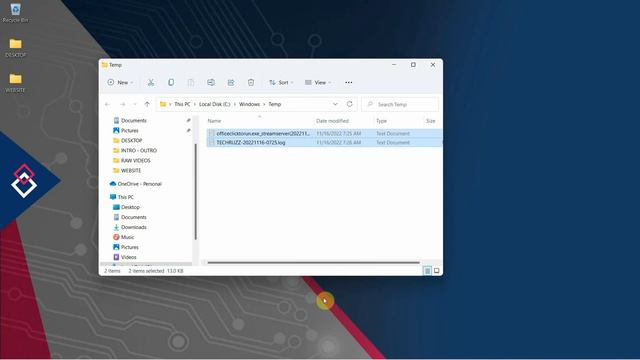Image resolution: width=640 pixels, height=360 pixels.
Task: Click the Search Temp box
Action: 400,104
